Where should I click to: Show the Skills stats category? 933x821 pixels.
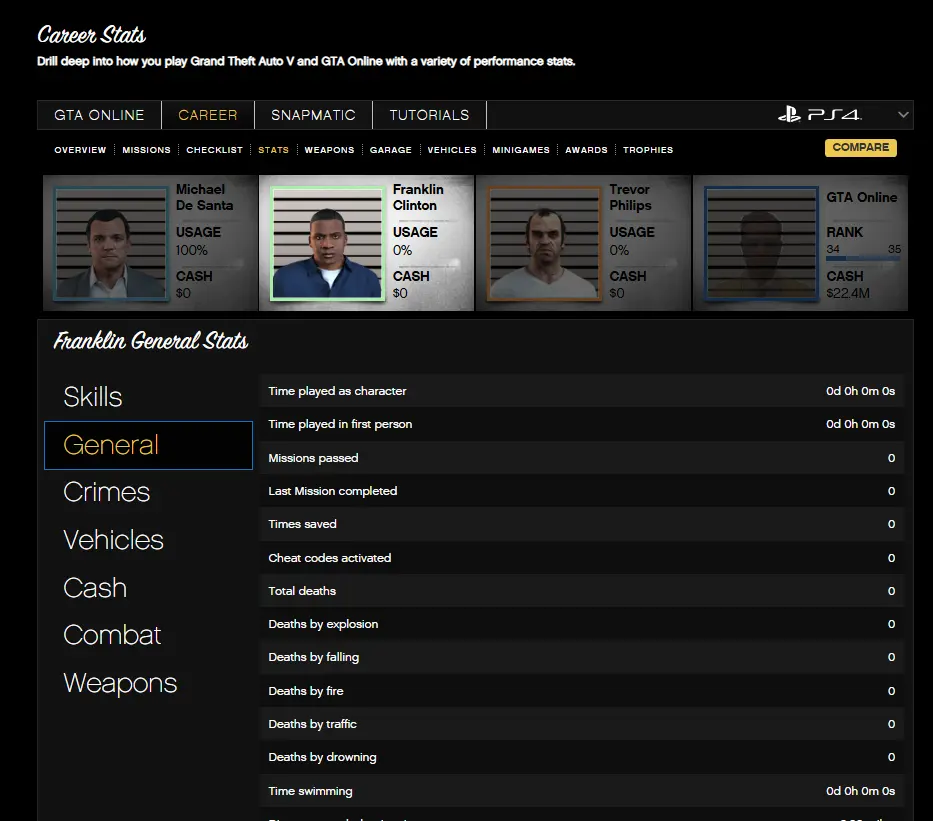(x=93, y=397)
